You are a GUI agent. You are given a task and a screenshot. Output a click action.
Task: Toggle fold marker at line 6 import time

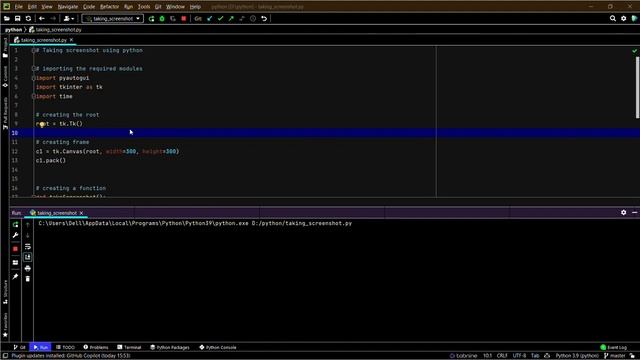(33, 96)
